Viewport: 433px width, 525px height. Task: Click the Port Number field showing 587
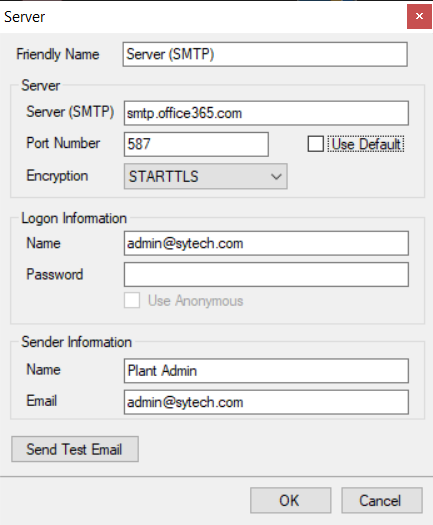196,144
